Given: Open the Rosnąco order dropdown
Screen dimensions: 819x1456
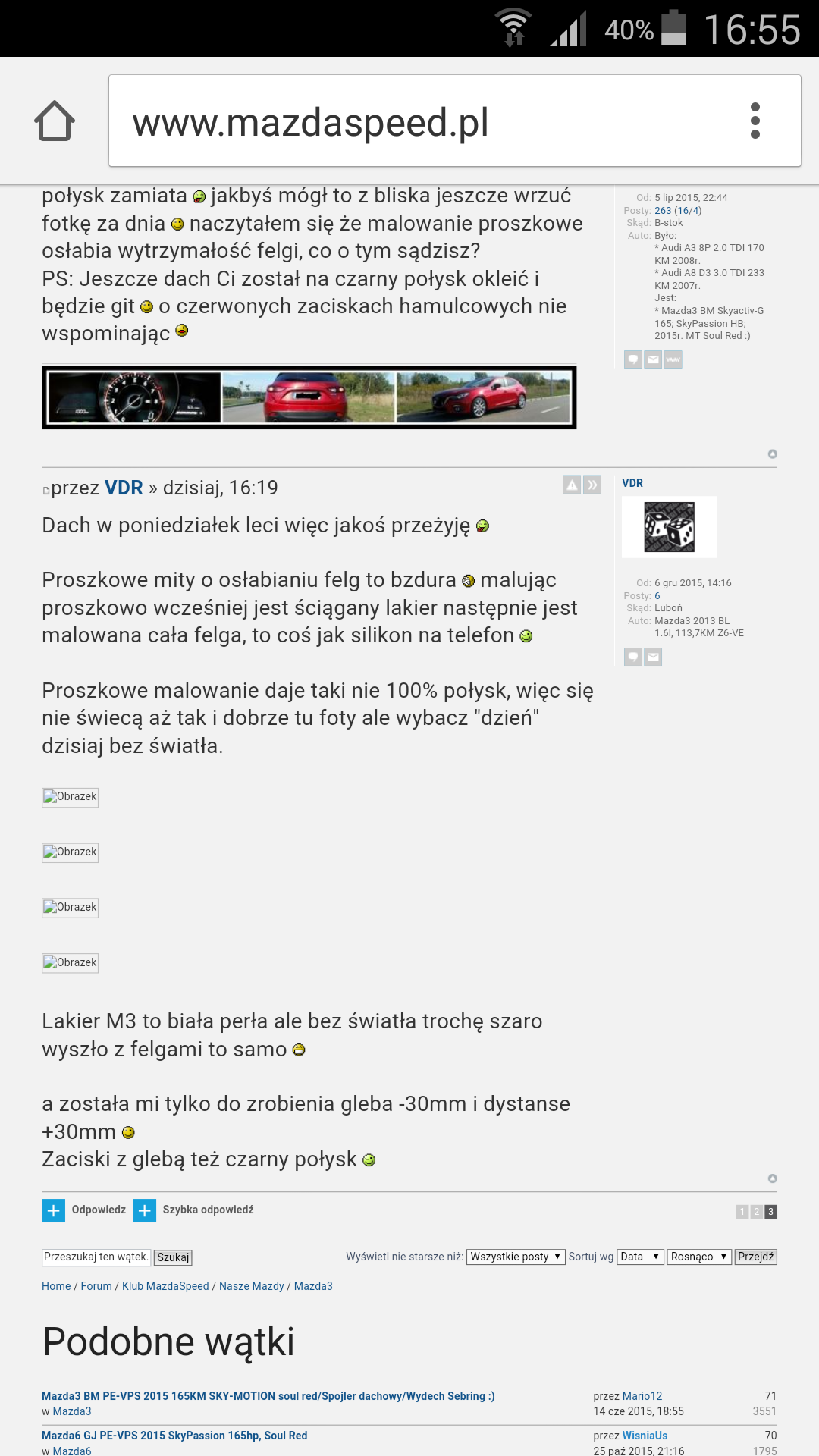Looking at the screenshot, I should pos(699,1257).
